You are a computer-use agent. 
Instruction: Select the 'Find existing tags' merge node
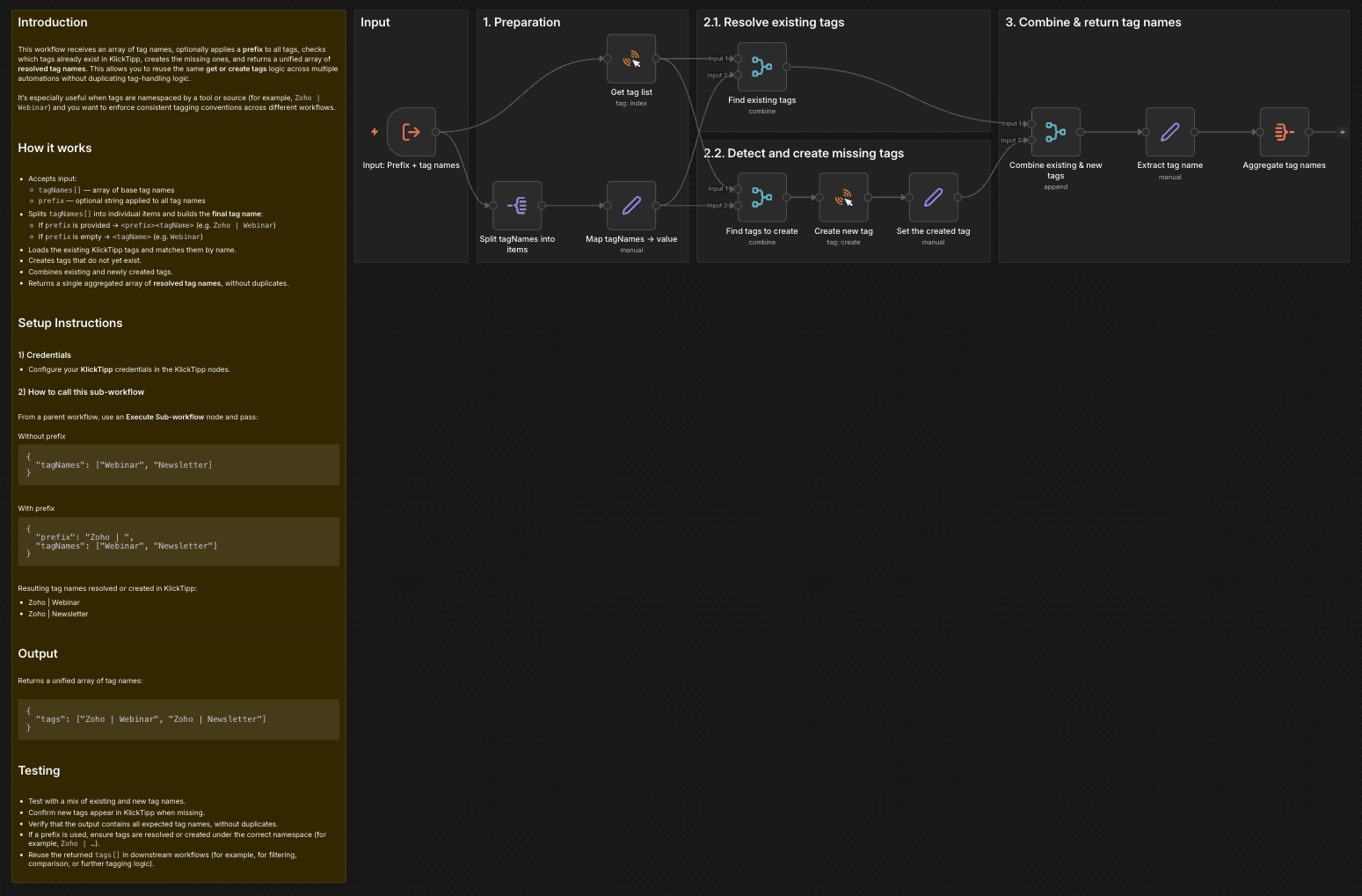click(761, 67)
